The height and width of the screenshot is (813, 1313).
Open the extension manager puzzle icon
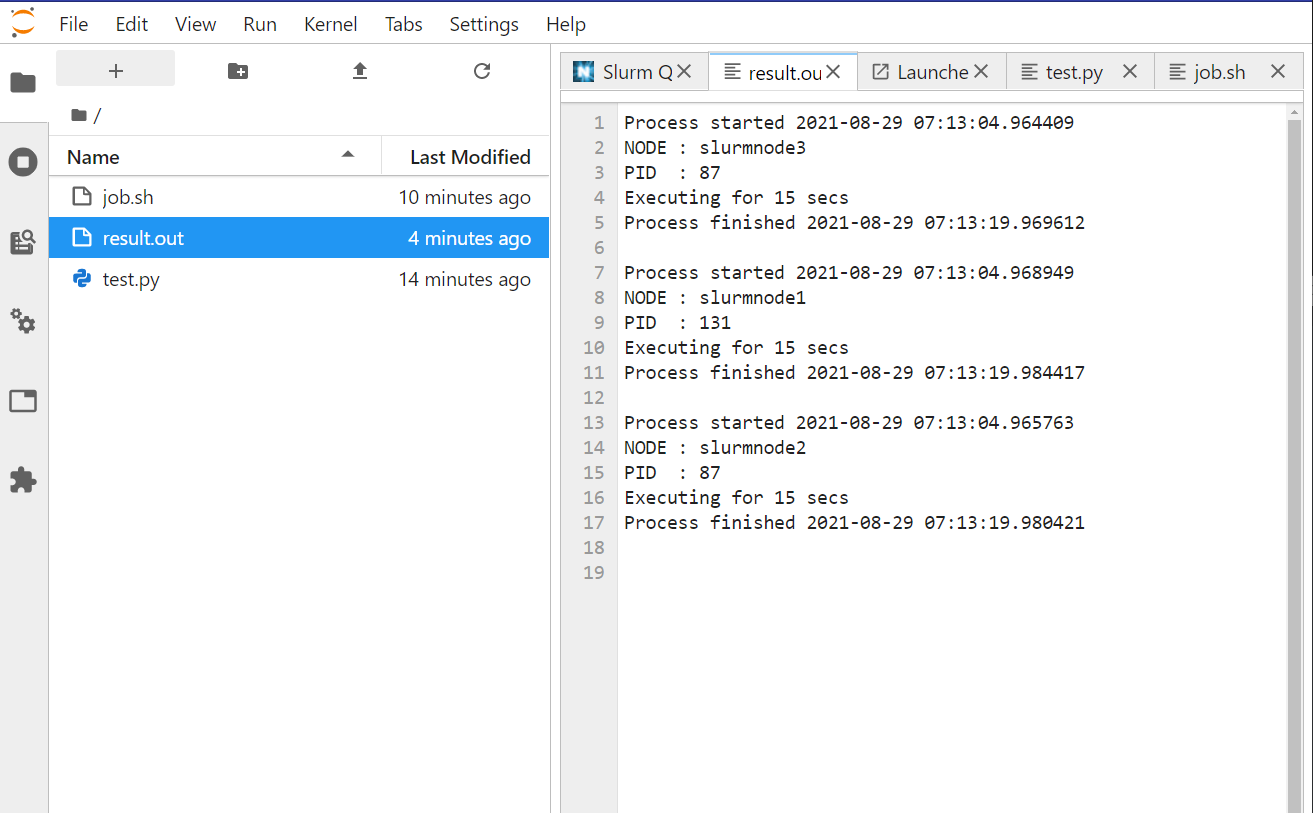(23, 480)
